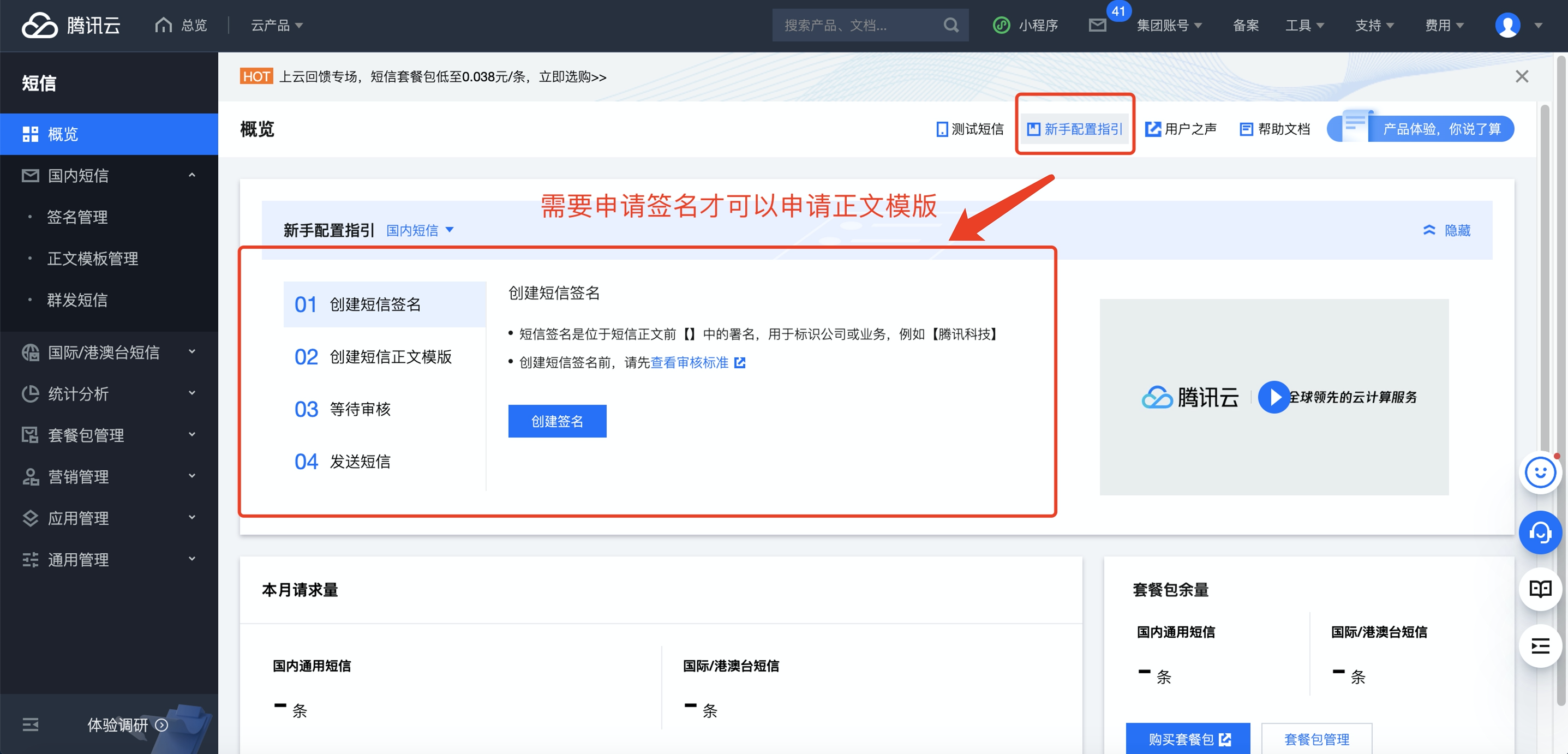This screenshot has height=754, width=1568.
Task: Click the 套餐包管理 button
Action: [x=1316, y=739]
